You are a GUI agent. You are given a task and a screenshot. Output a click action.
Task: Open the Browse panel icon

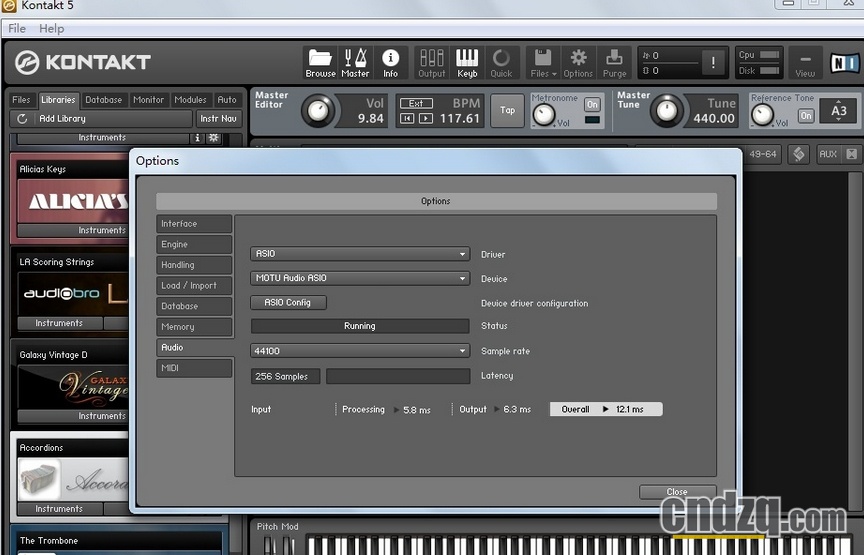[320, 63]
